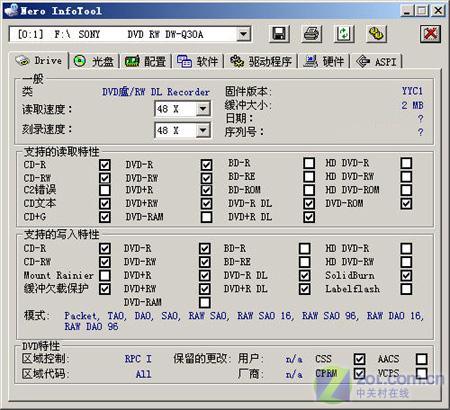
Task: Maximize the Nero InfoTool window
Action: pos(422,11)
